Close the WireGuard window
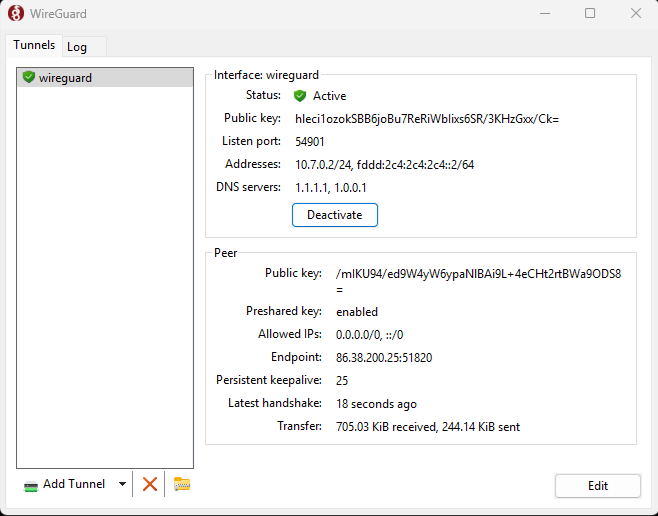This screenshot has width=658, height=516. click(x=636, y=13)
